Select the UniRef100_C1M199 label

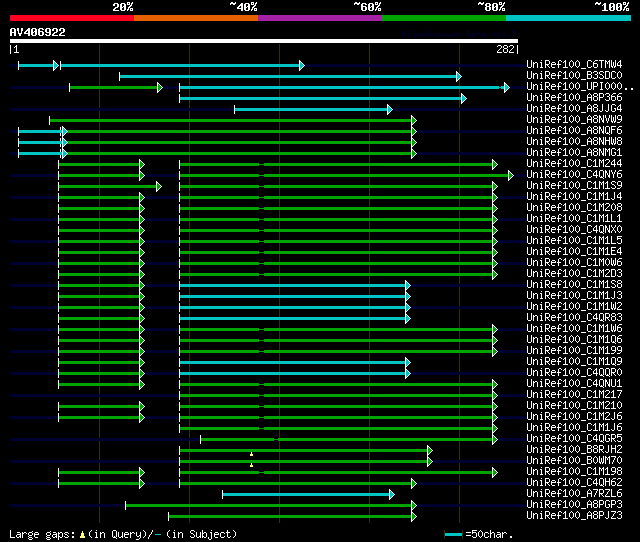point(574,351)
